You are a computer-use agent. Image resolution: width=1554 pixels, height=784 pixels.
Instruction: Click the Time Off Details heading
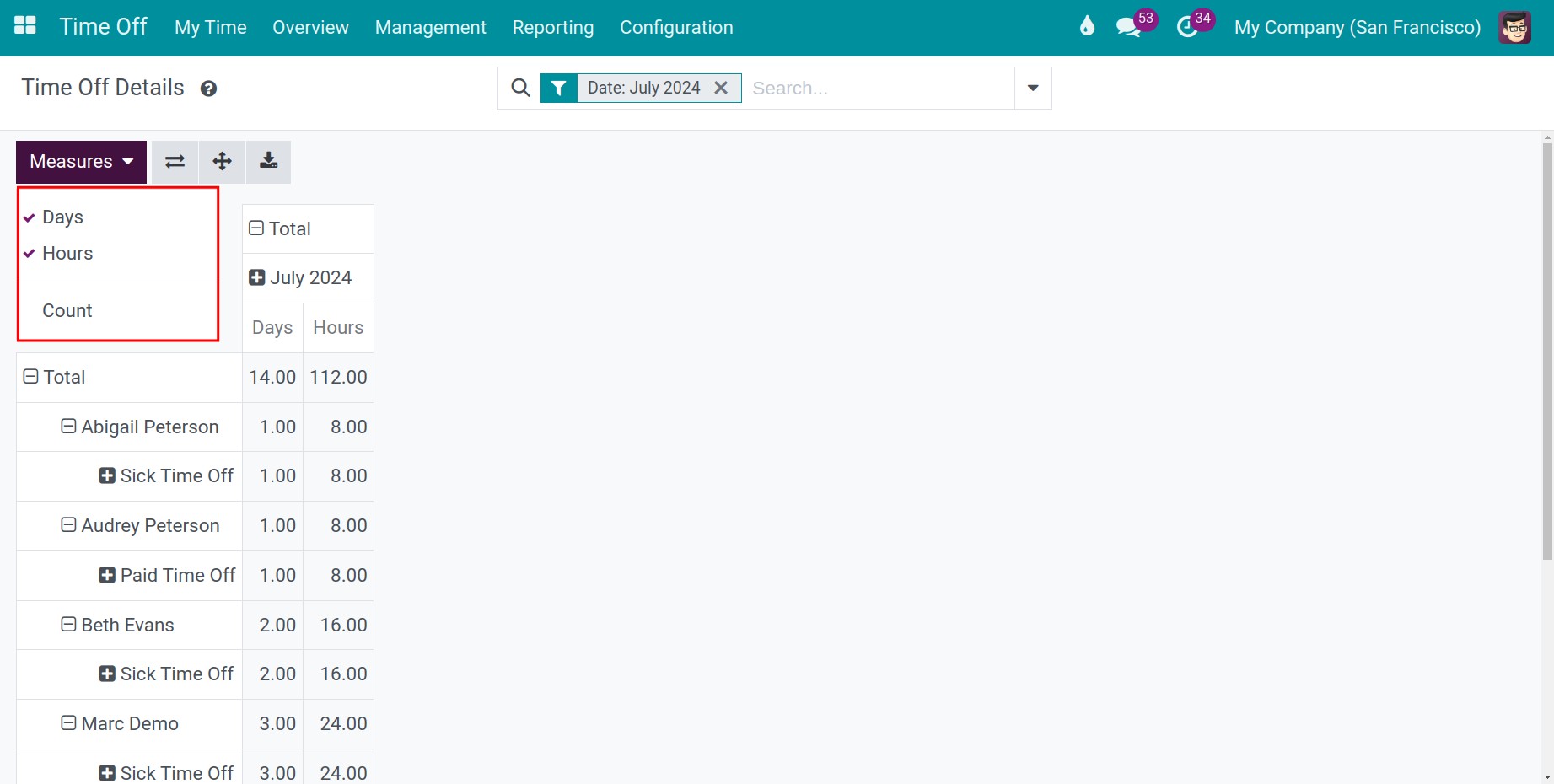pyautogui.click(x=103, y=88)
